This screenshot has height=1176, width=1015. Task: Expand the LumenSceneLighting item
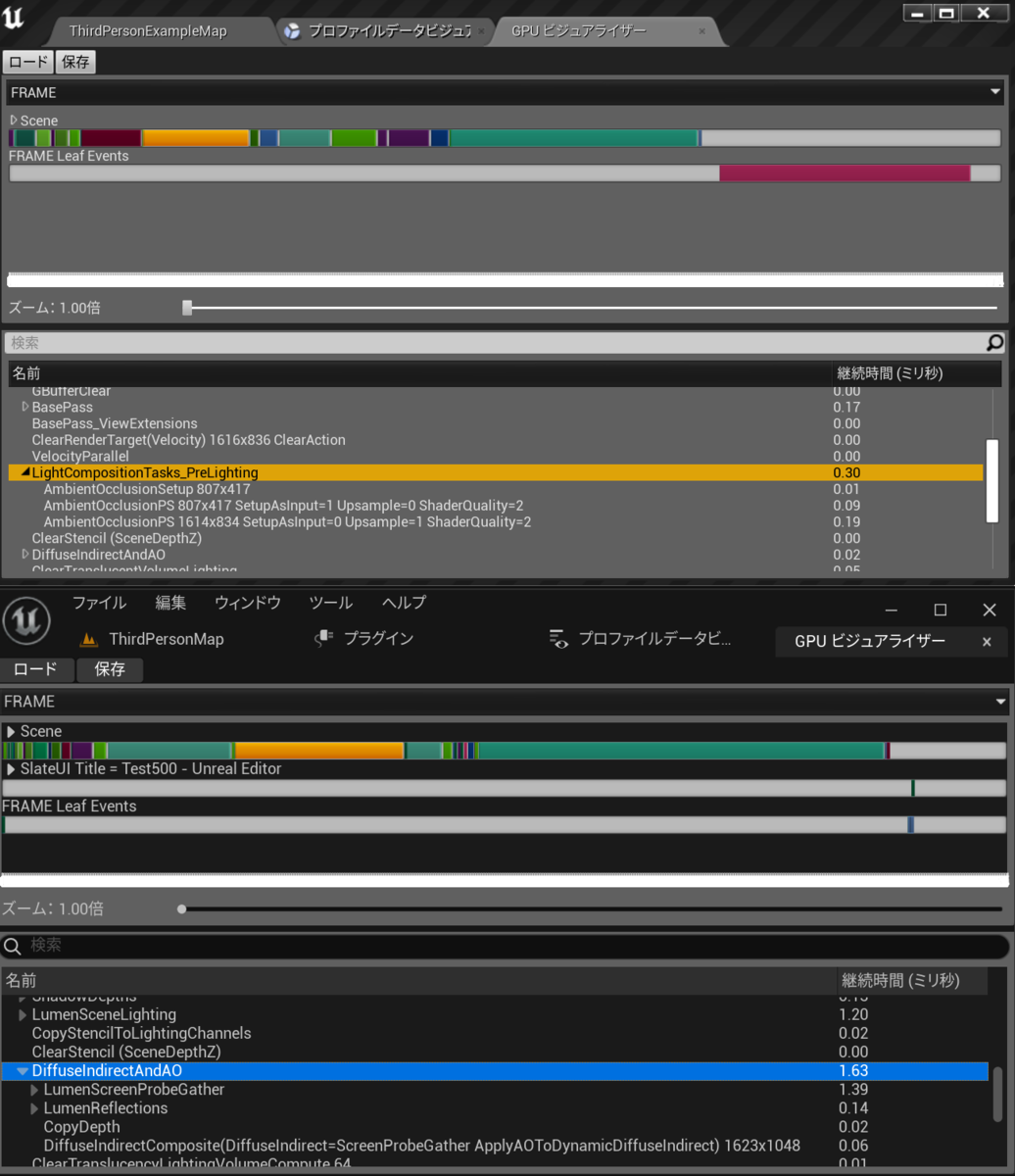(x=23, y=1014)
